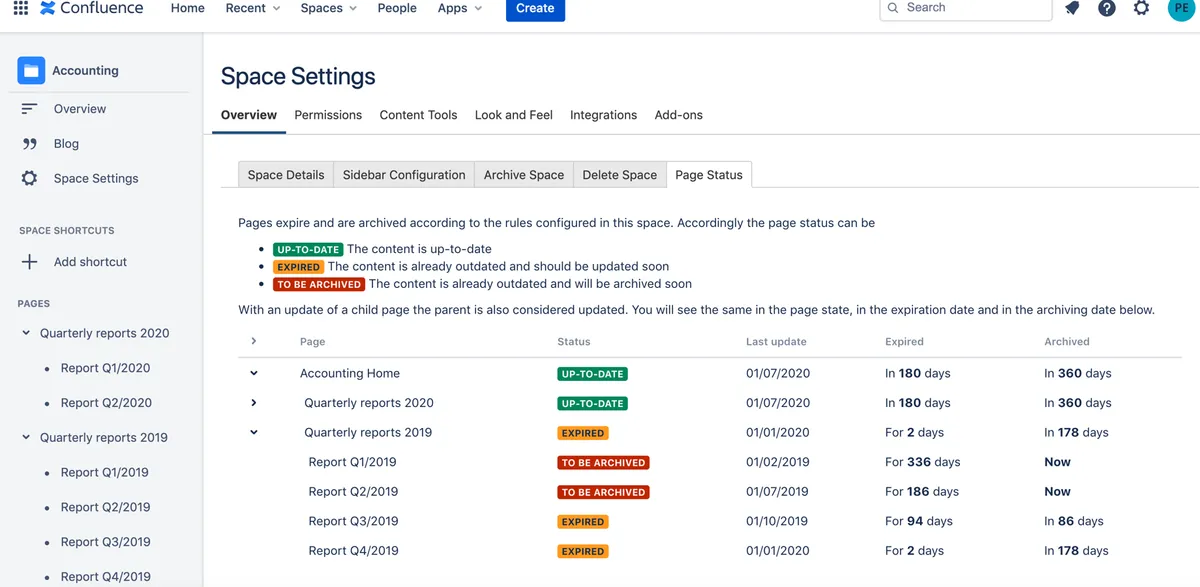
Task: Click the Accounting space title link
Action: pos(85,71)
